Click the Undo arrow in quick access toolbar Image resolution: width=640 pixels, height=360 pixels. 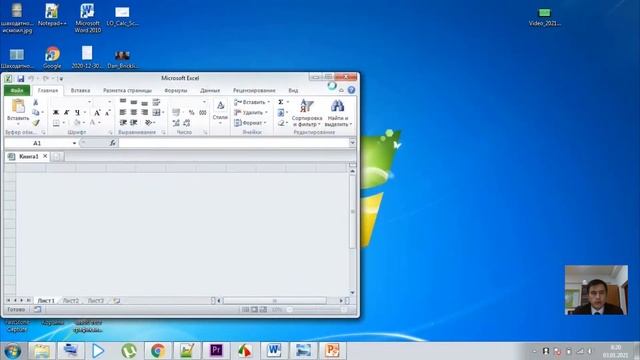(31, 78)
